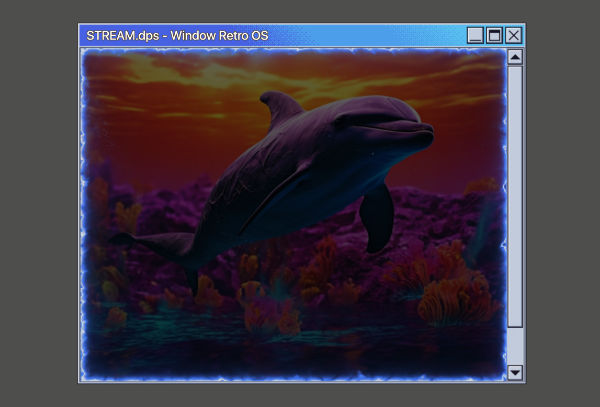Maximize the STREAM.dps window
This screenshot has width=600, height=407.
(x=494, y=36)
